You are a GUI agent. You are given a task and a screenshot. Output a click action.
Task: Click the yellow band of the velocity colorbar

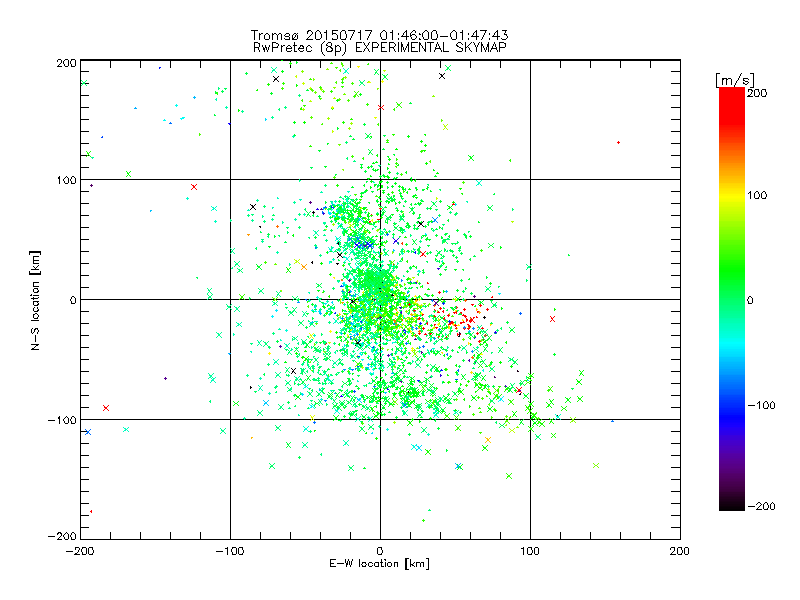pos(732,196)
